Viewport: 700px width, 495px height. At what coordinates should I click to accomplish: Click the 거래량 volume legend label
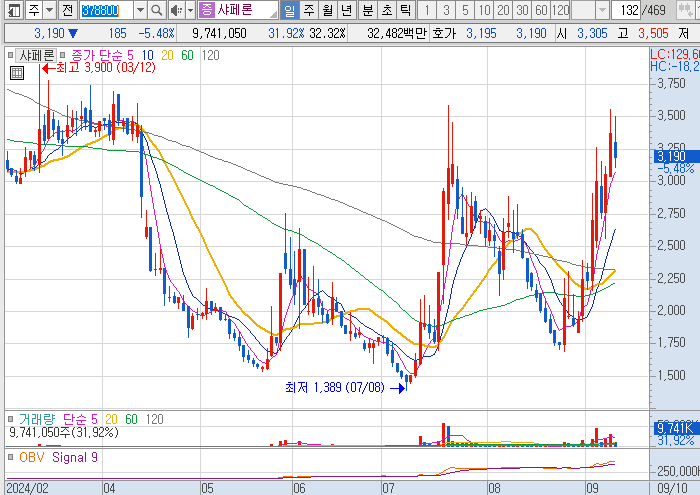pos(37,419)
